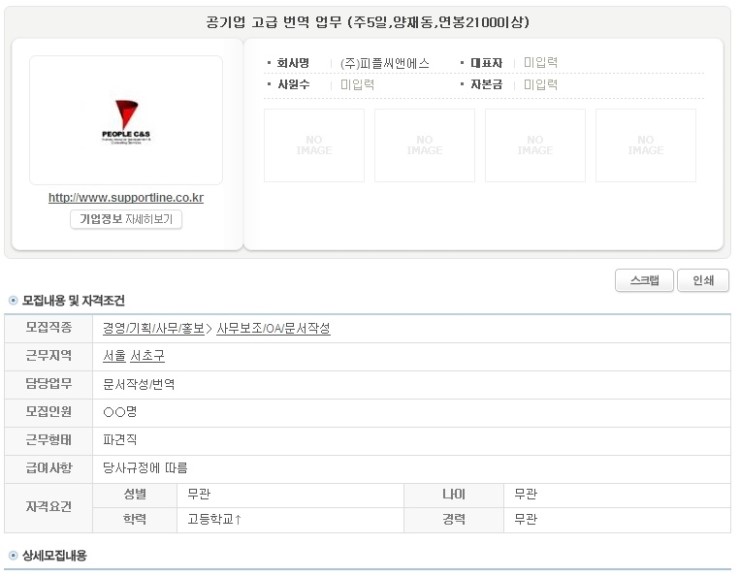
Task: Click the 모집내용 및 자격조건 section heading
Action: pos(74,301)
